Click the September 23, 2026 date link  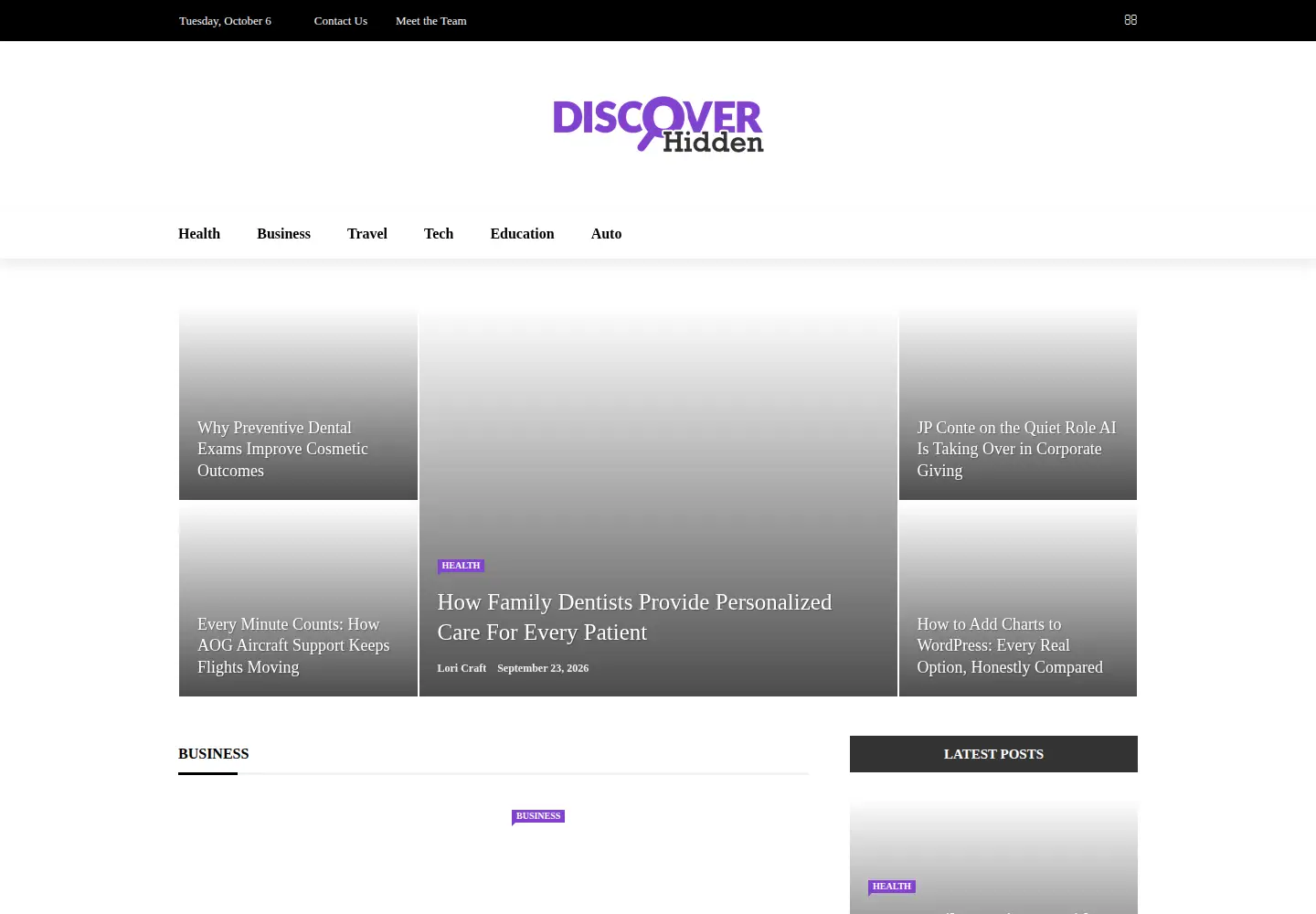[543, 668]
